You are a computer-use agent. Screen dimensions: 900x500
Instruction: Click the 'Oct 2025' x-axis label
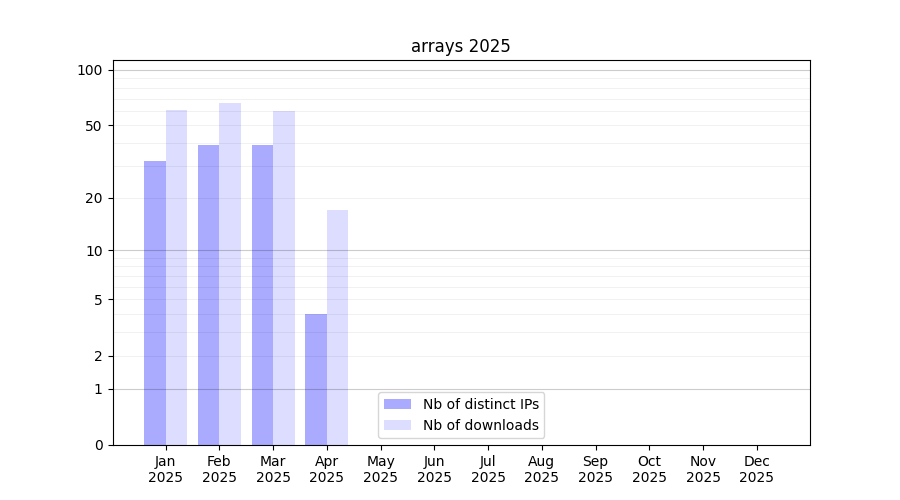(x=649, y=469)
